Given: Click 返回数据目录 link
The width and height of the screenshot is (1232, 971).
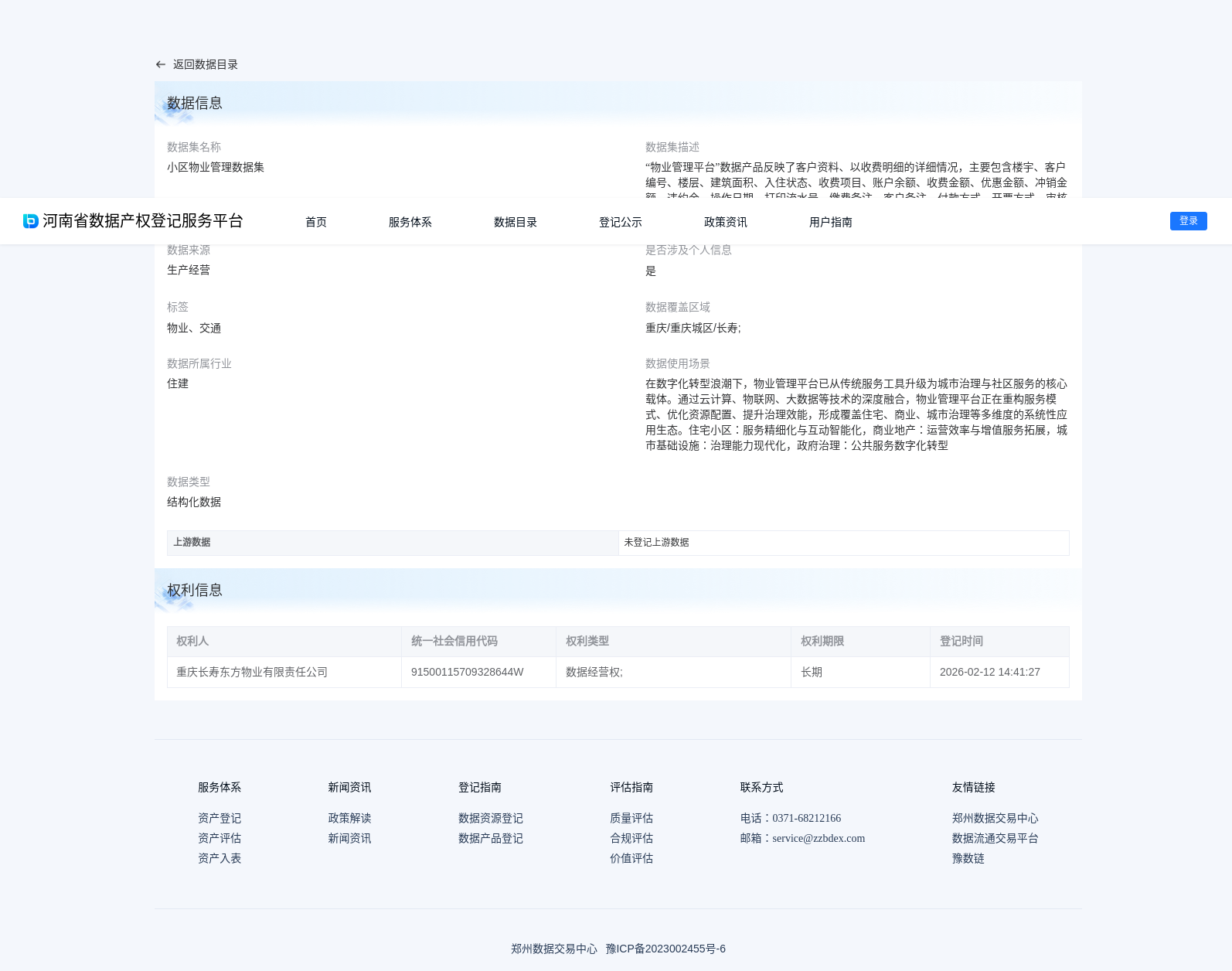Looking at the screenshot, I should click(x=206, y=65).
